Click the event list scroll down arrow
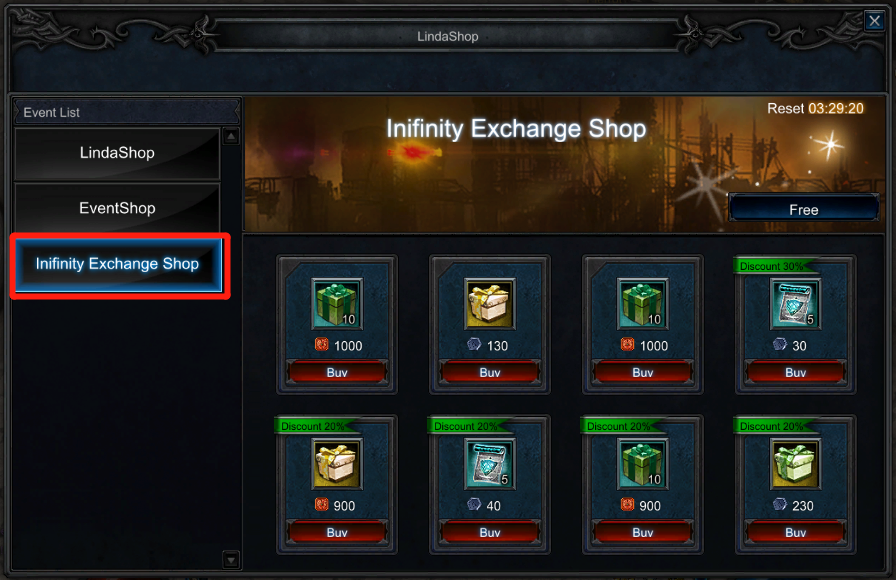Screen dimensions: 896x580 click(x=231, y=559)
